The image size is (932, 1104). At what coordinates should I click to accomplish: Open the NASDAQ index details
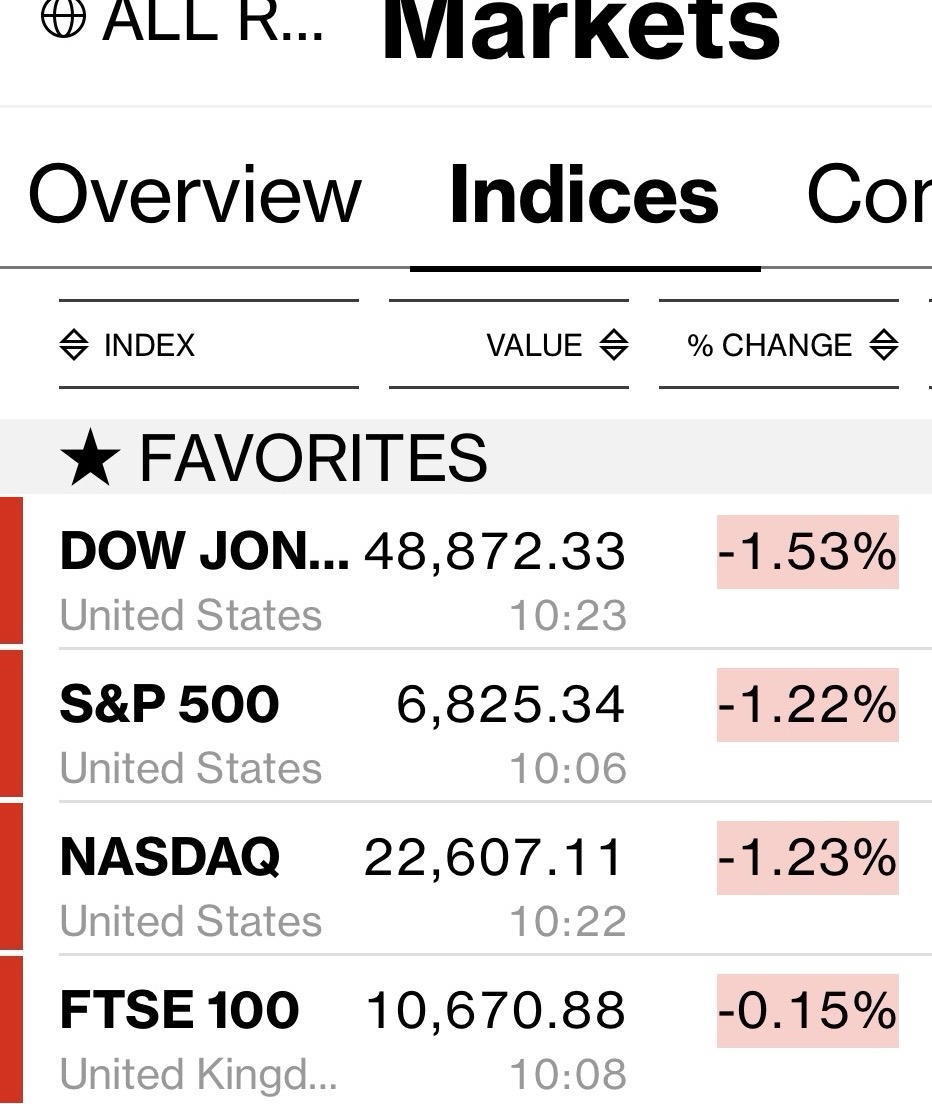pos(170,858)
